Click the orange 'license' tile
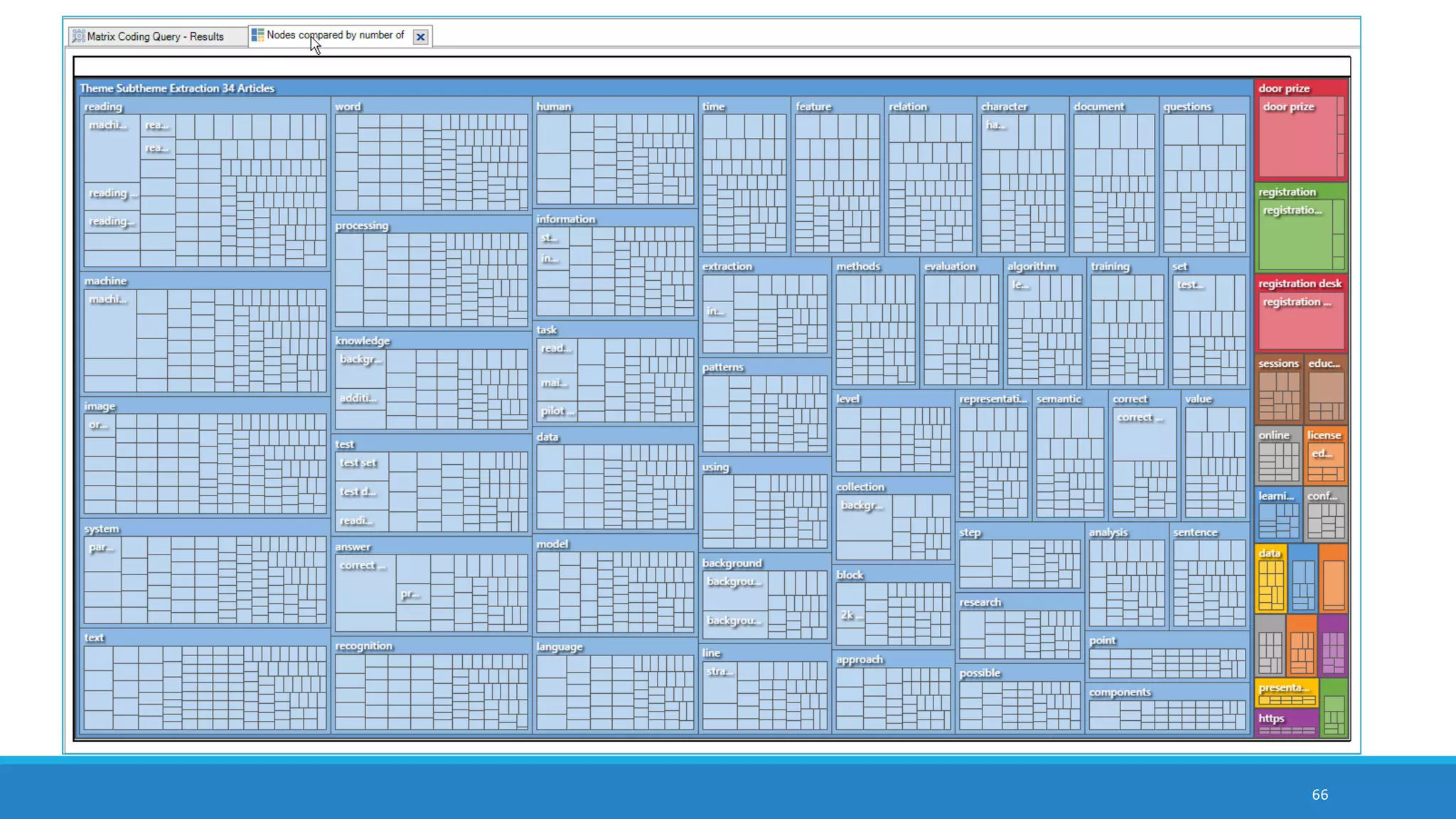Viewport: 1456px width, 819px height. [1325, 455]
